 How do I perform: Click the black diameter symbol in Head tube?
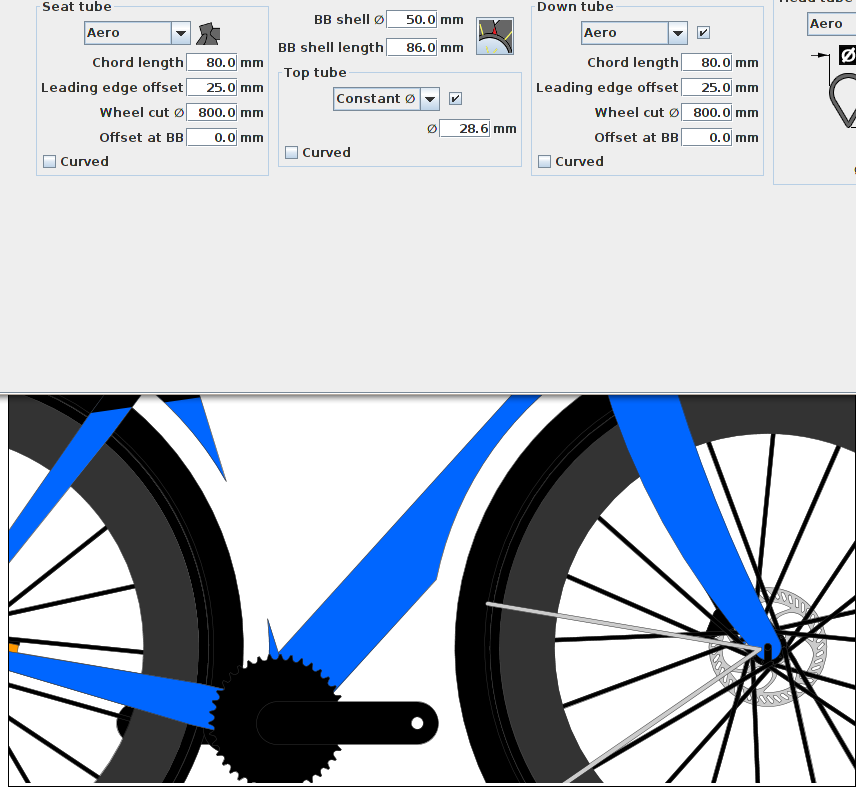point(847,55)
